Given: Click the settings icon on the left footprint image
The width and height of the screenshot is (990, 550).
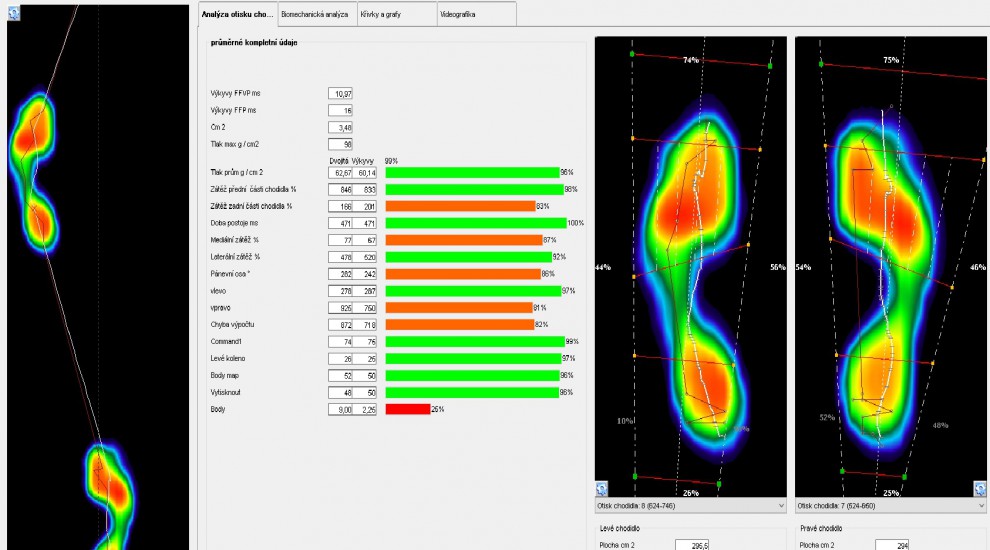Looking at the screenshot, I should pos(602,489).
